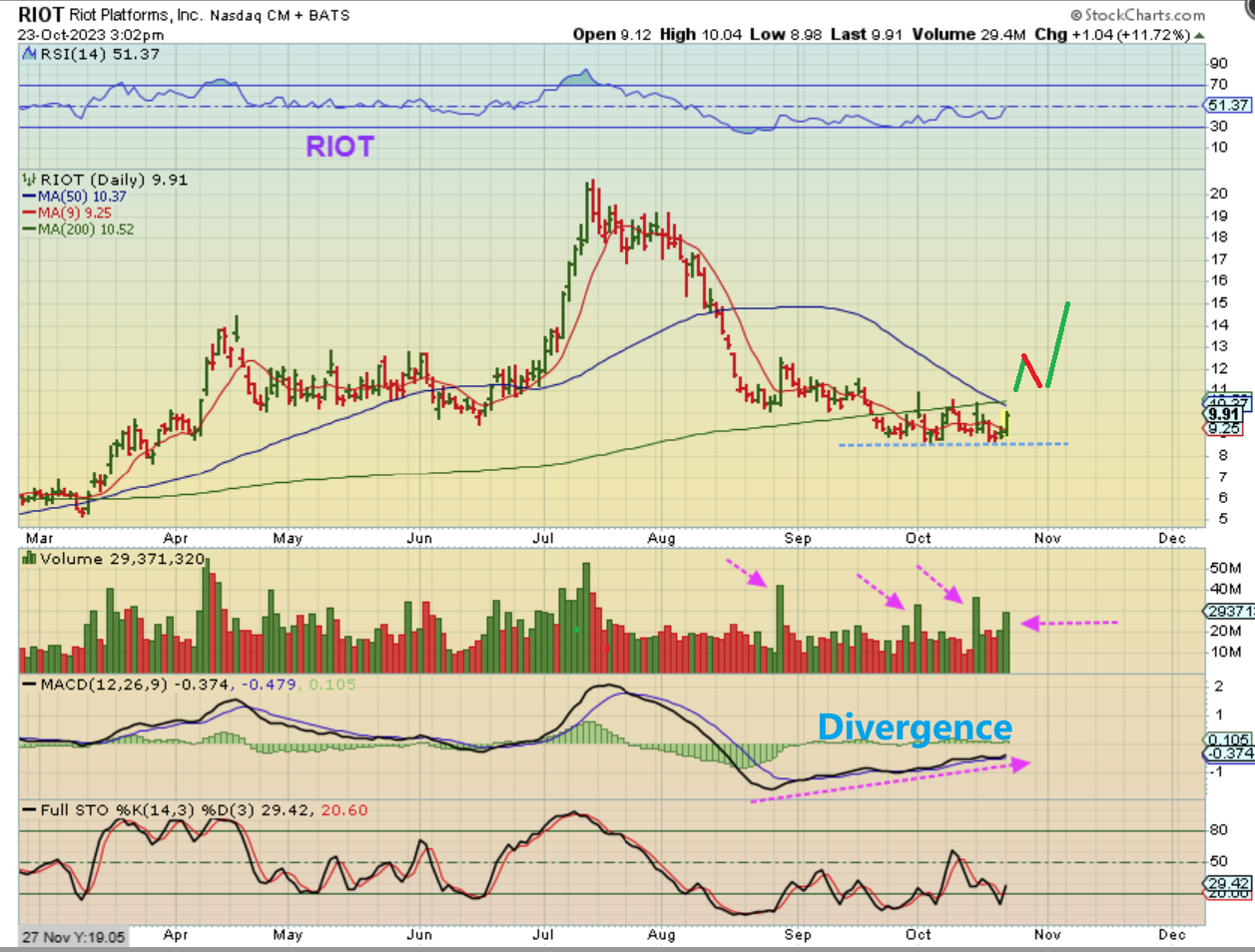This screenshot has width=1255, height=952.
Task: Click the 29.42 stochastic value tag
Action: pos(1228,883)
